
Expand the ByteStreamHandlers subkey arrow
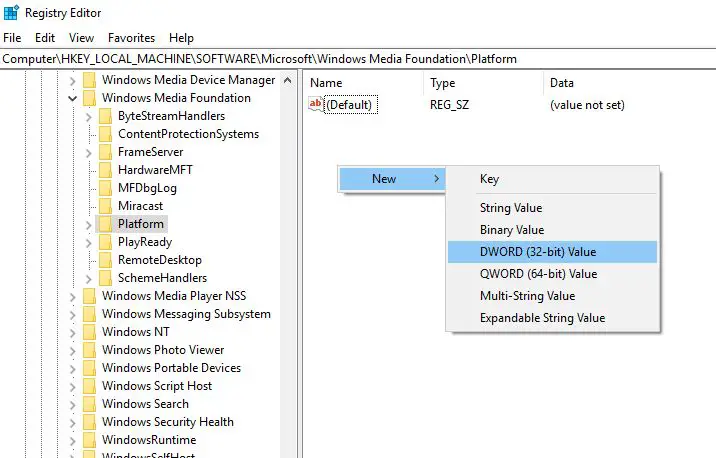tap(89, 116)
